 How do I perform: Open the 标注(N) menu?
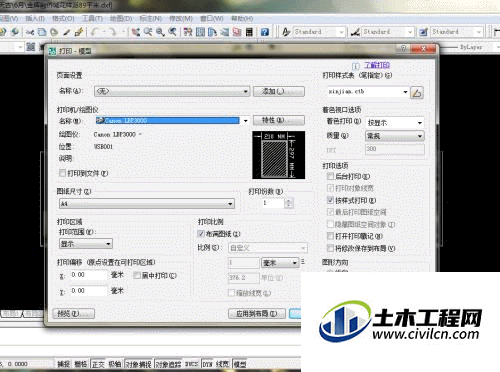coord(151,19)
